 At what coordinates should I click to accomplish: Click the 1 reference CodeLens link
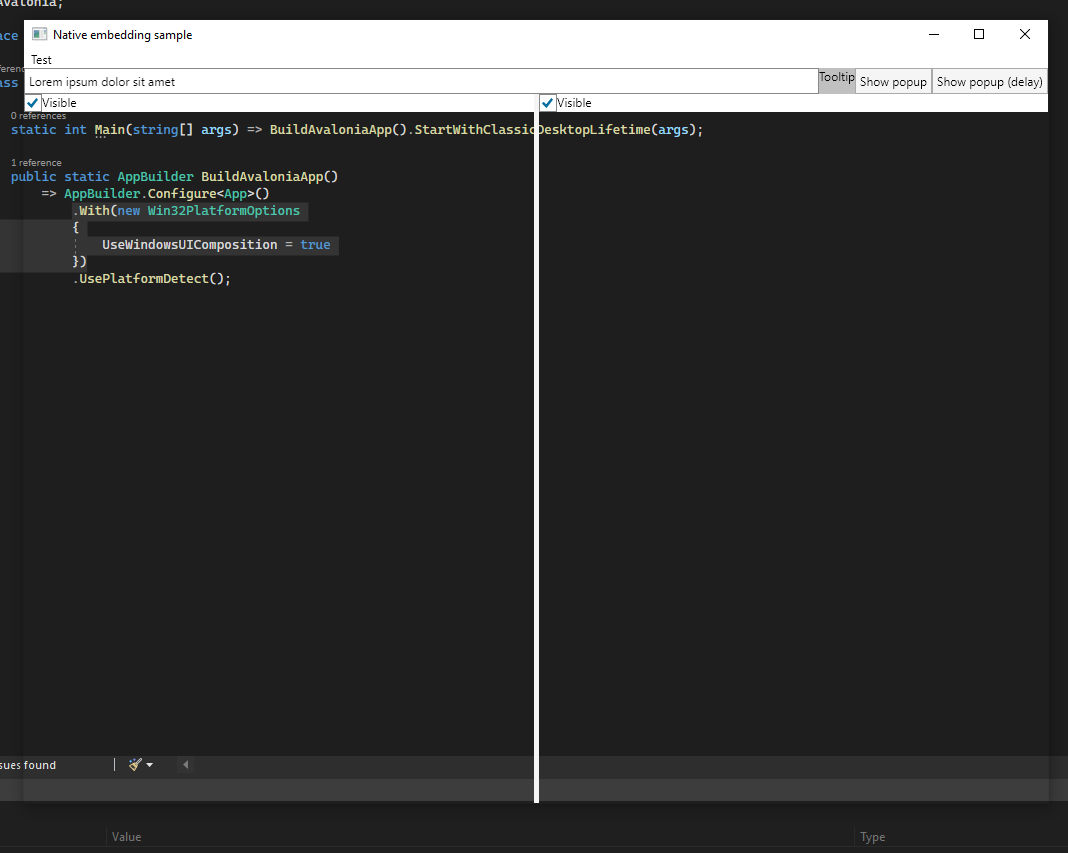(35, 162)
